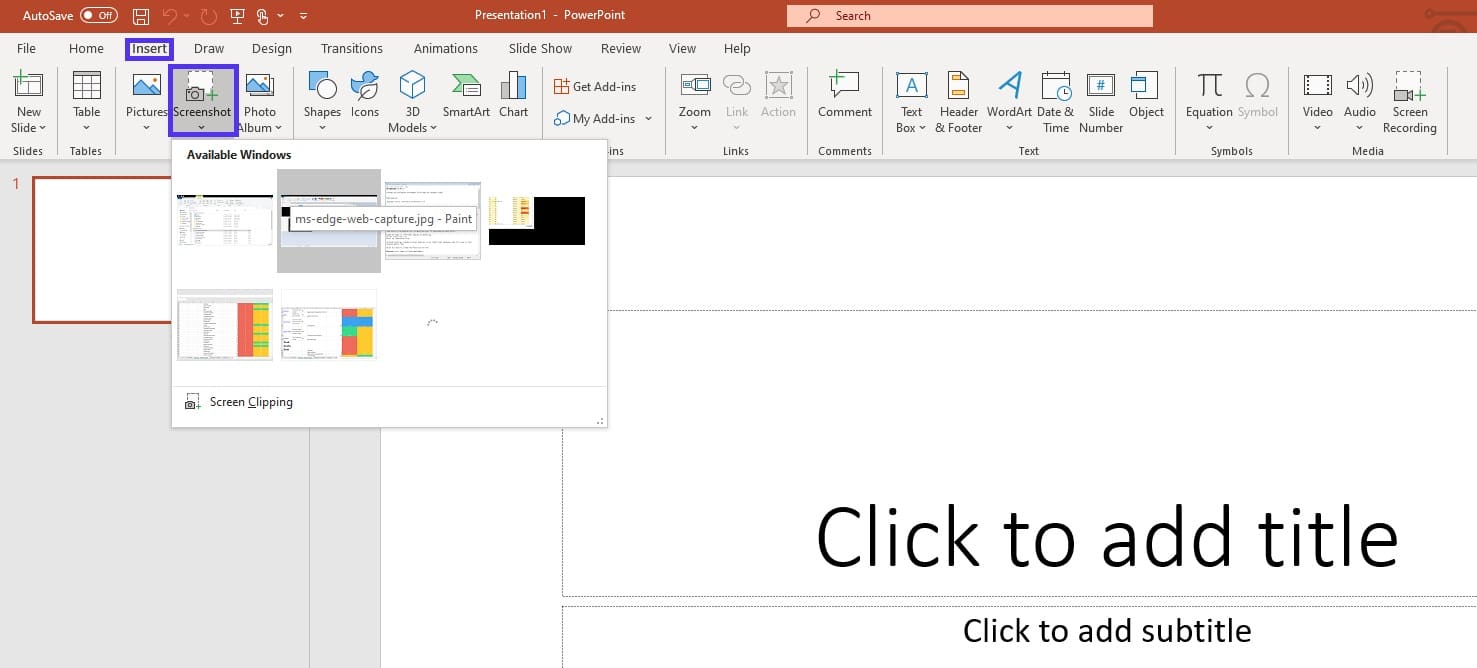Choose Screen Clipping
The height and width of the screenshot is (668, 1477).
[x=250, y=401]
